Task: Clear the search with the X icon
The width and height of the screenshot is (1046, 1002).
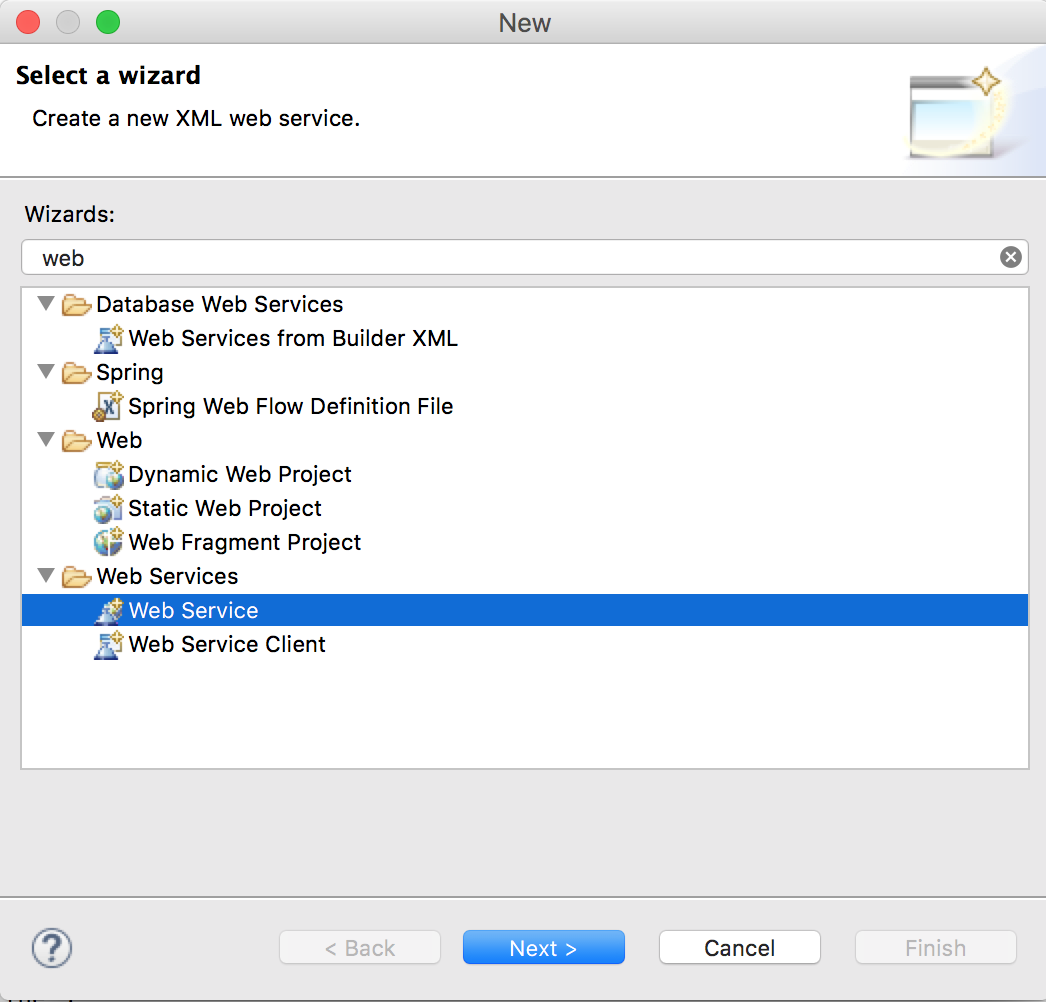Action: click(x=1010, y=257)
